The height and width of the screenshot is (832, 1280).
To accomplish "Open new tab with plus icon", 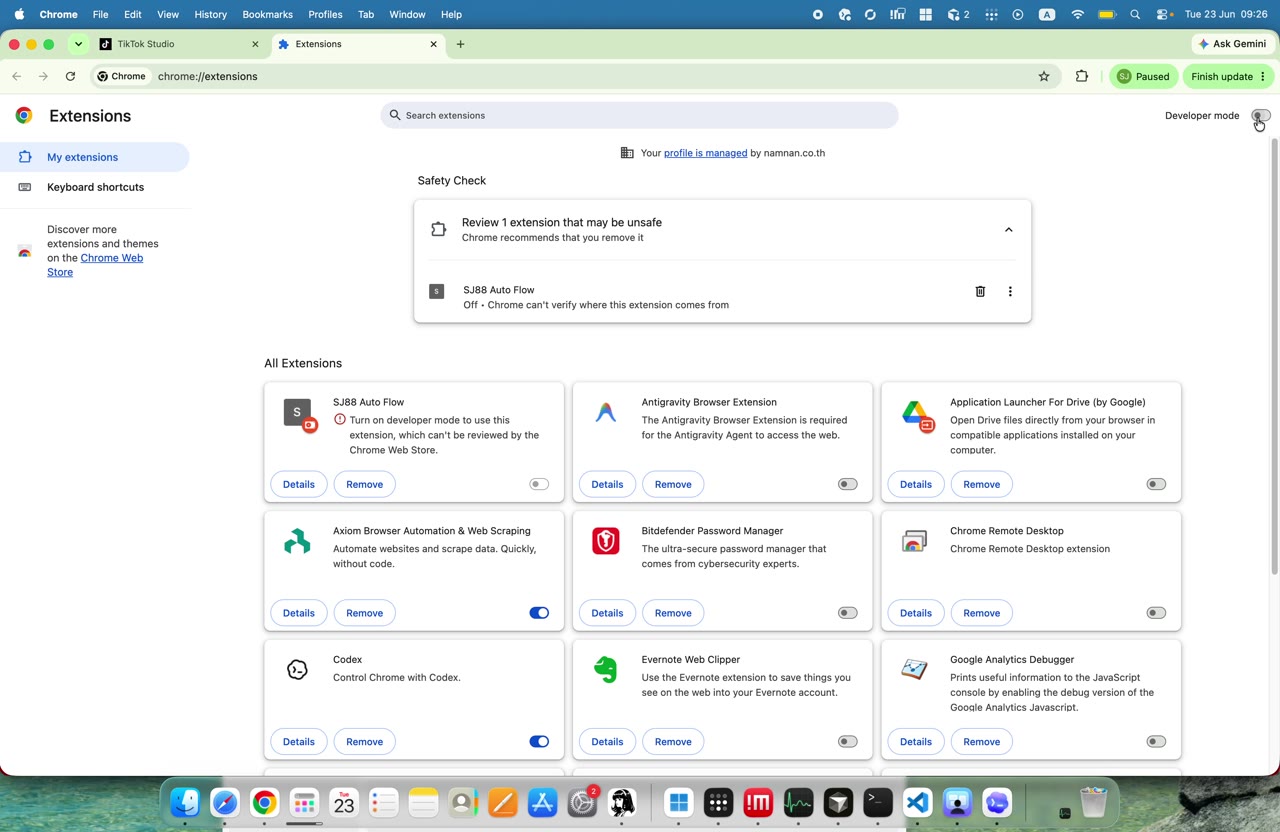I will [460, 44].
